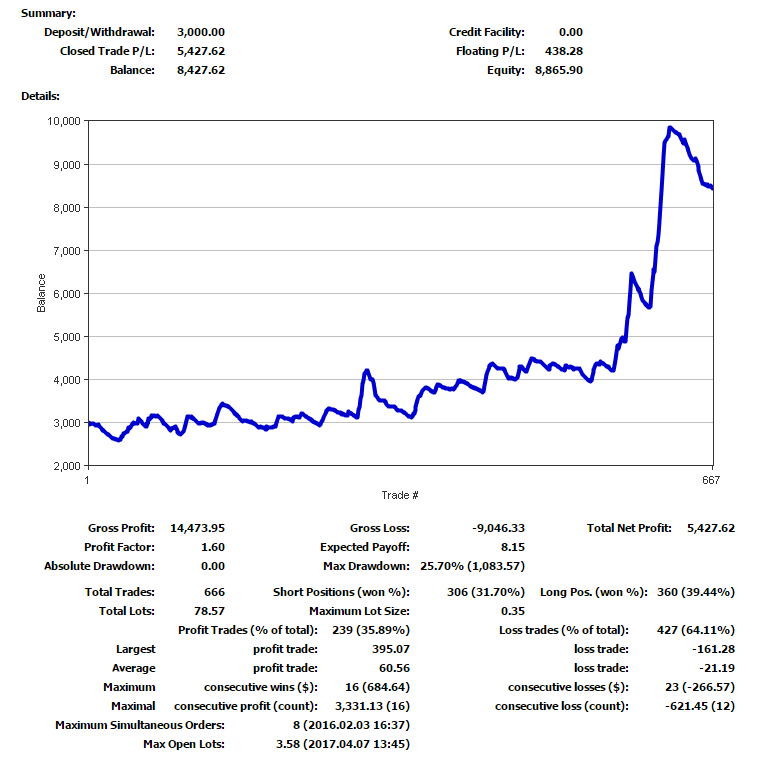Click the Floating P/L value 438.28
Viewport: 759px width, 777px height.
pyautogui.click(x=564, y=51)
